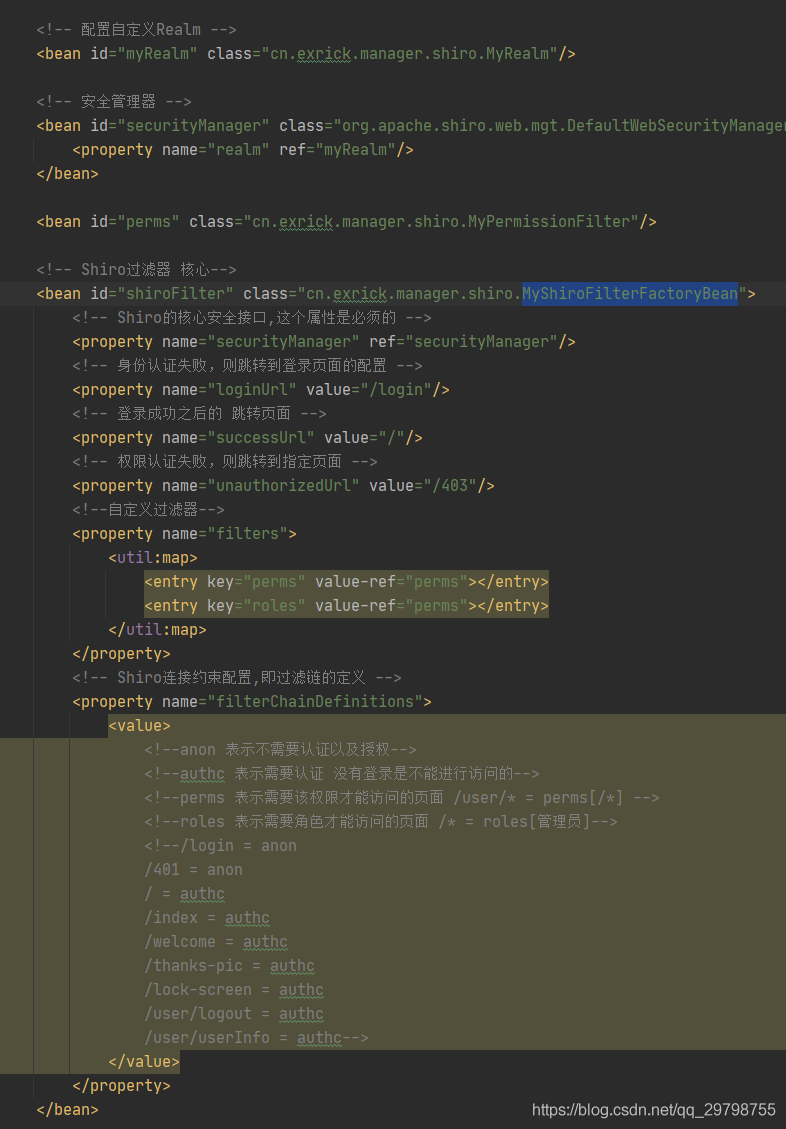This screenshot has height=1129, width=786.
Task: Click the comment about 身份认证失败 redirect to login
Action: point(247,366)
